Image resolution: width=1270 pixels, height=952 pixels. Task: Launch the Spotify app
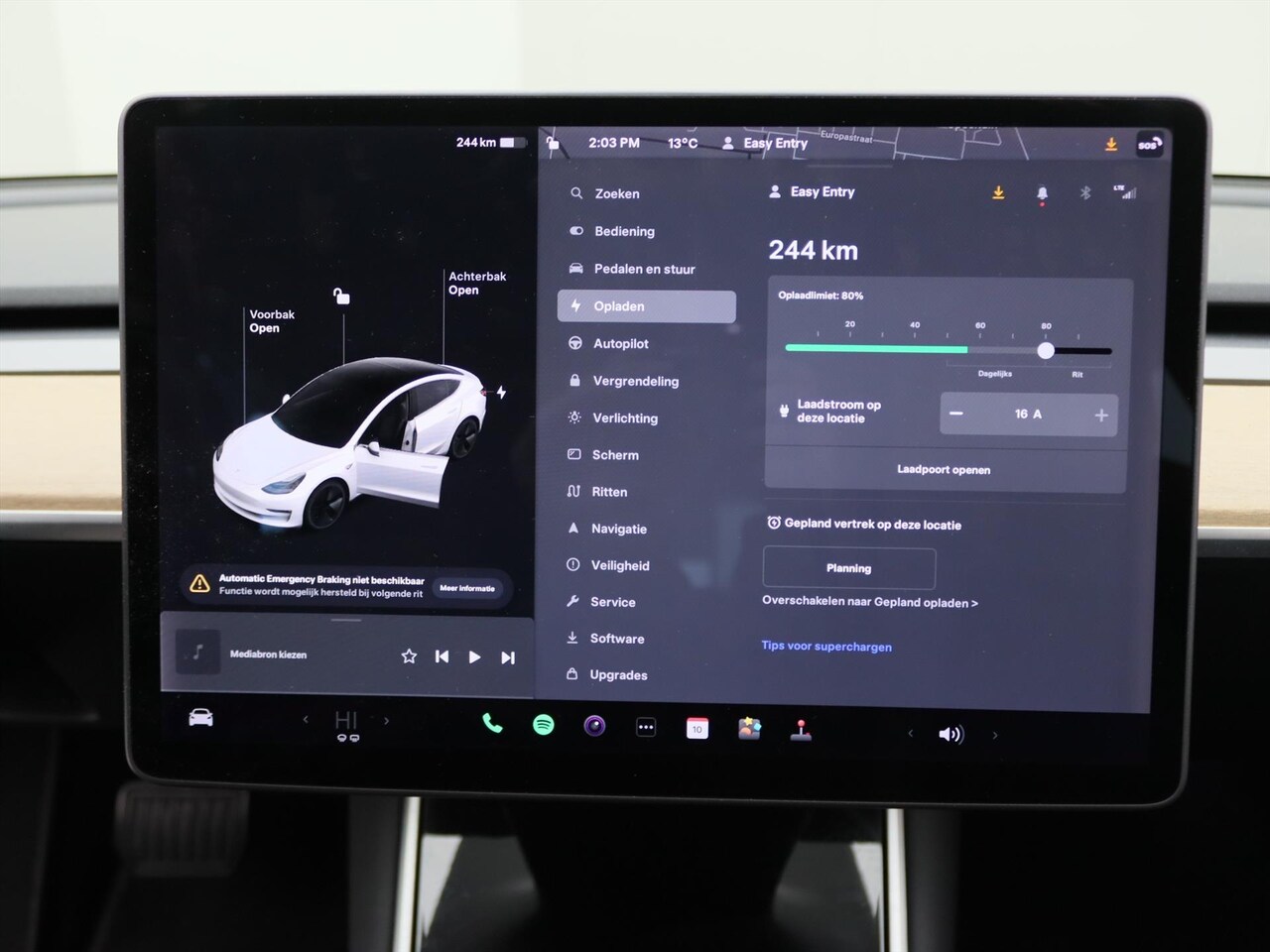pyautogui.click(x=544, y=725)
